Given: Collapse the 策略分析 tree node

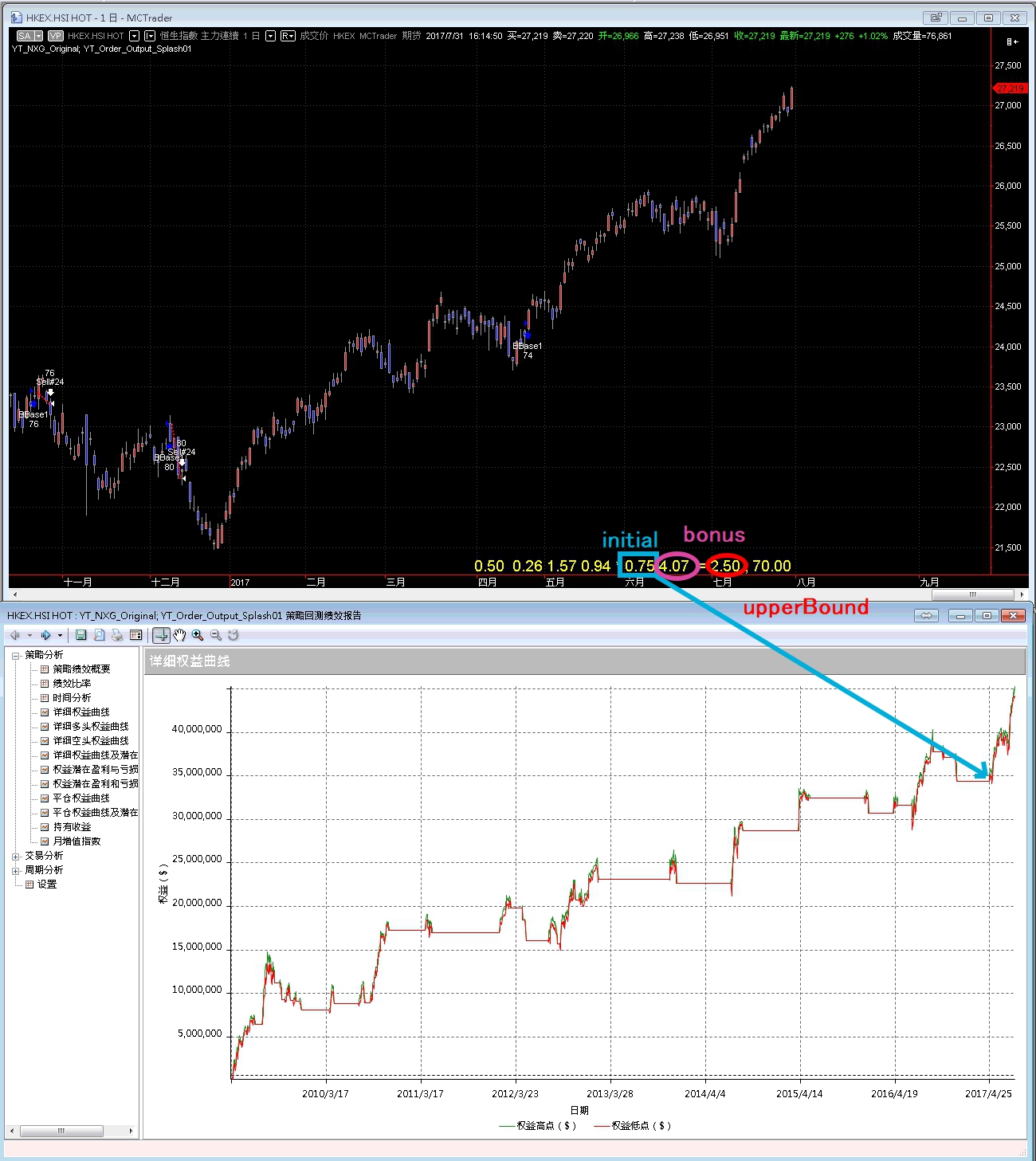Looking at the screenshot, I should pyautogui.click(x=15, y=655).
